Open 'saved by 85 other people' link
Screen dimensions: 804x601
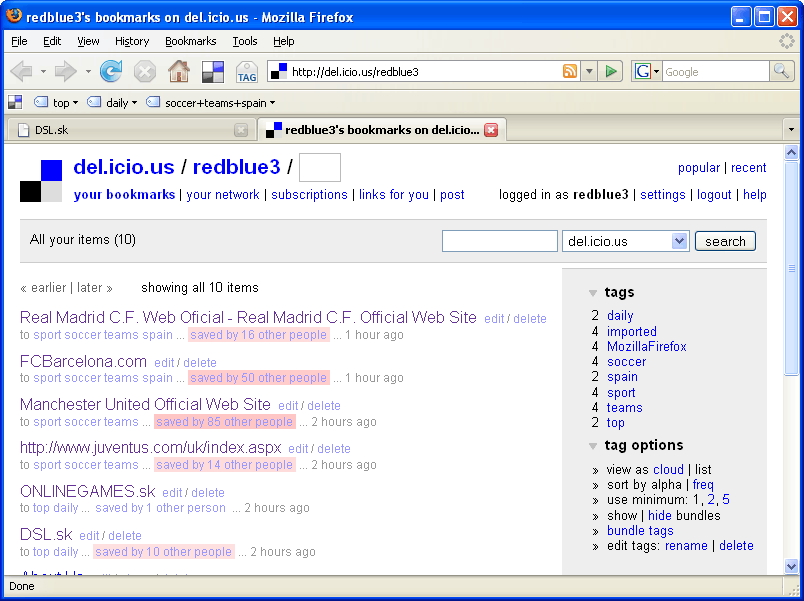coord(225,422)
